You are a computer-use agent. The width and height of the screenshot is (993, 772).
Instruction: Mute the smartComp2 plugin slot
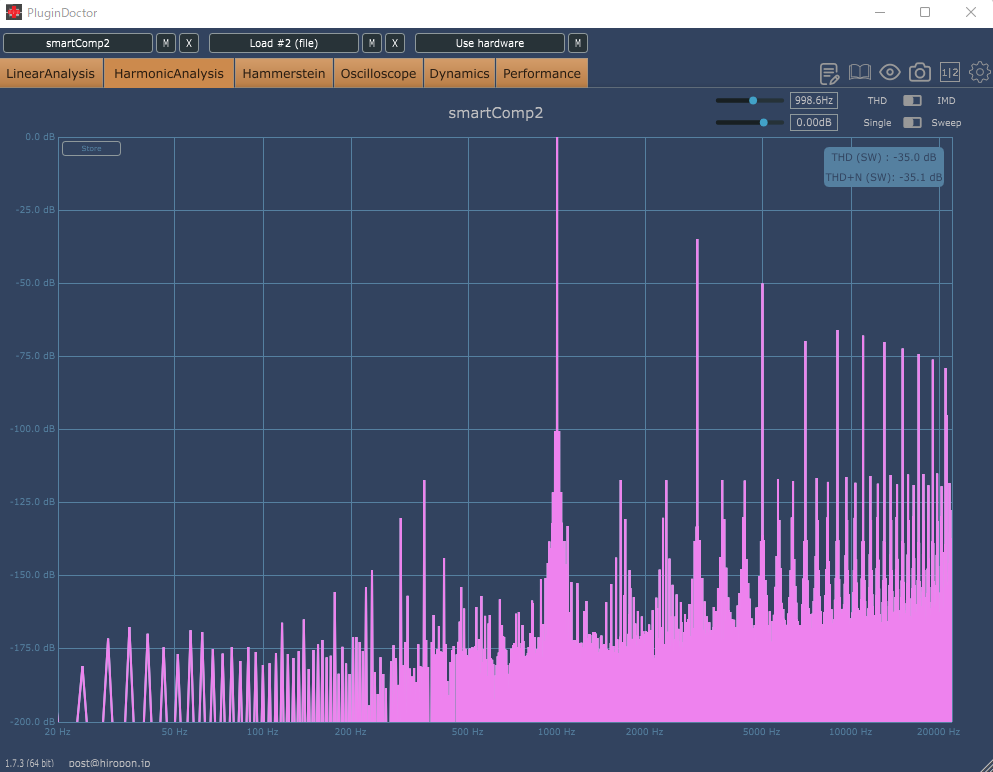coord(166,43)
